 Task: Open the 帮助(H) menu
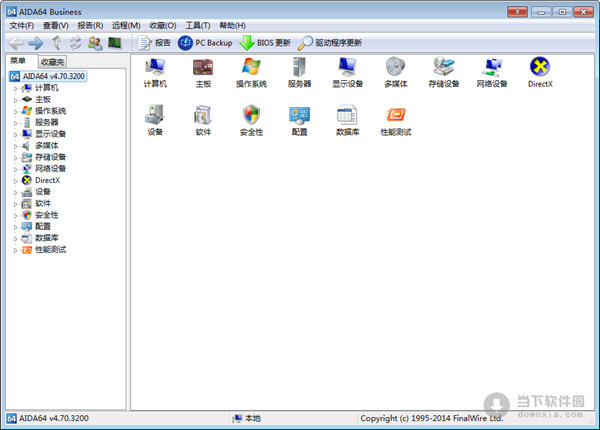[232, 26]
